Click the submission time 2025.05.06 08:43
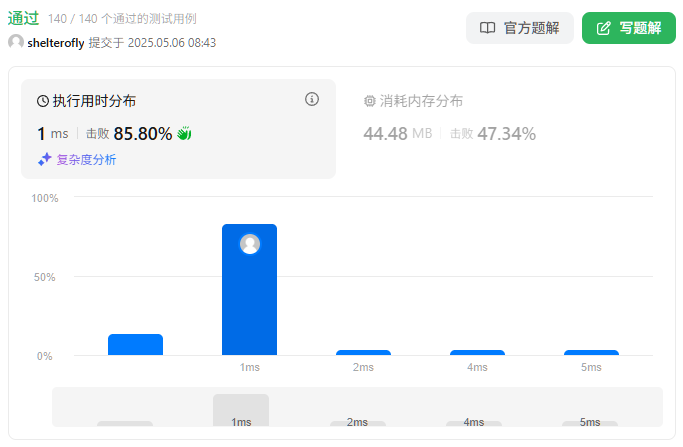This screenshot has width=683, height=447. (x=172, y=43)
